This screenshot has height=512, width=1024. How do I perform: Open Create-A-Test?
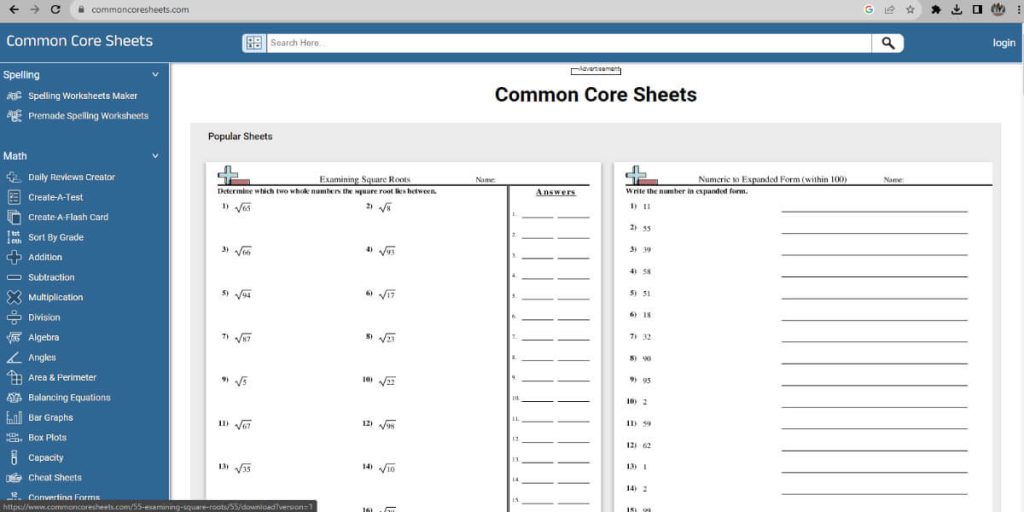(56, 197)
